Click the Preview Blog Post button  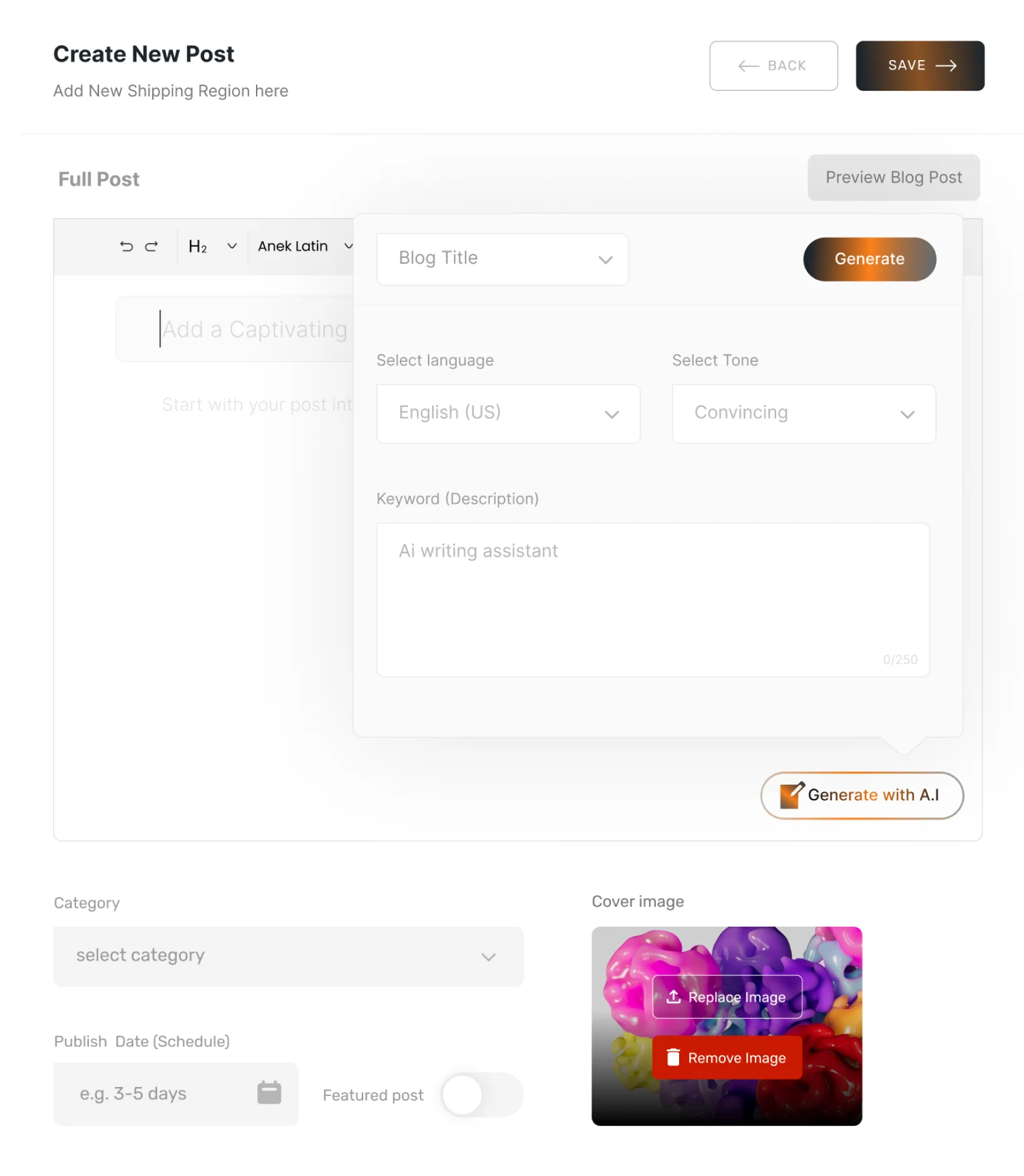(894, 178)
